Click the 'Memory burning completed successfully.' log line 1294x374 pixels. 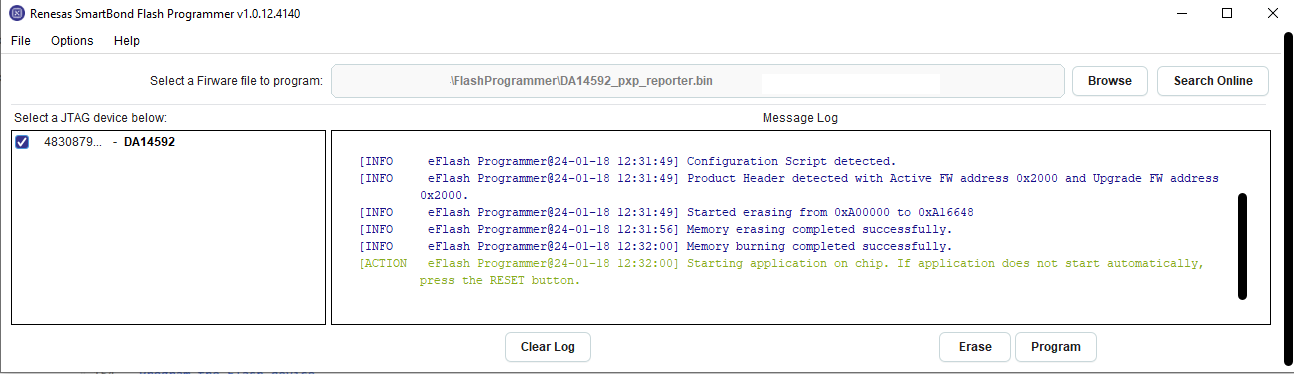[655, 246]
